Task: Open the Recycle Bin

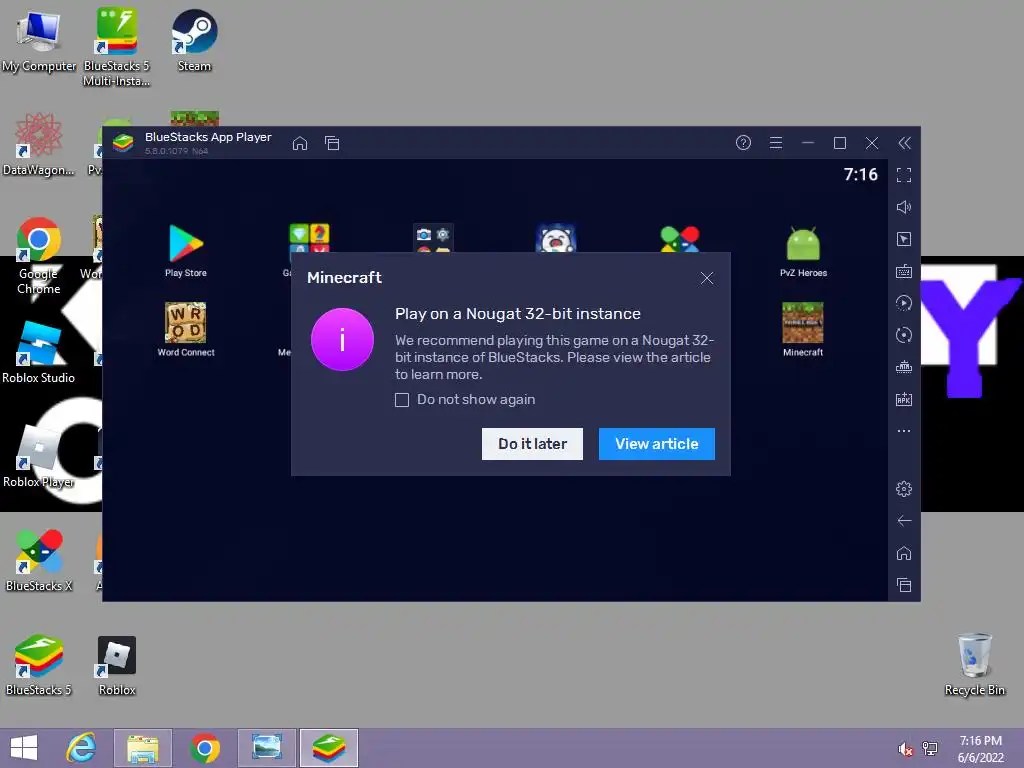Action: pyautogui.click(x=974, y=664)
